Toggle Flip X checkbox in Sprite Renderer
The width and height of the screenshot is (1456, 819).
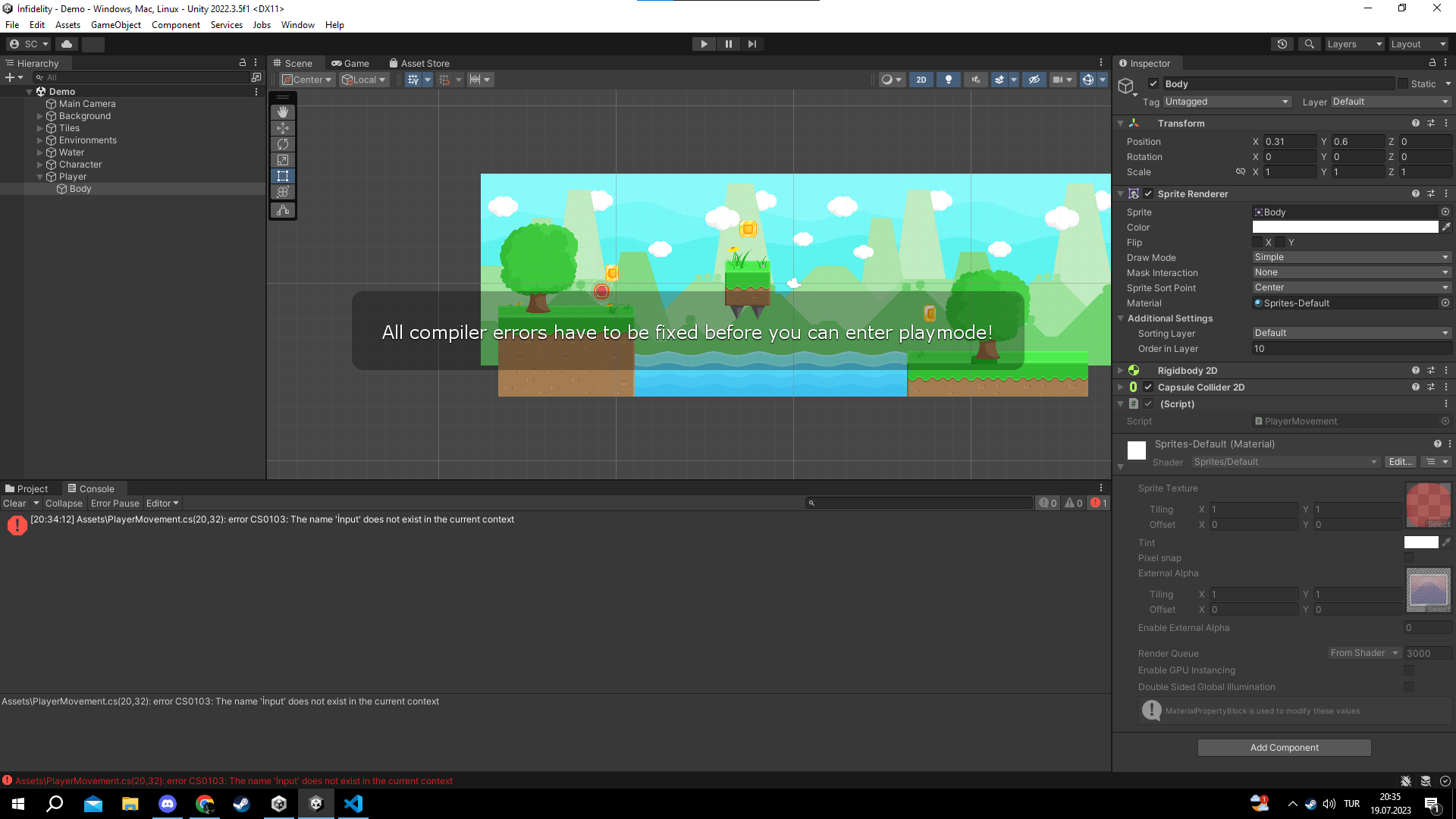pos(1257,243)
